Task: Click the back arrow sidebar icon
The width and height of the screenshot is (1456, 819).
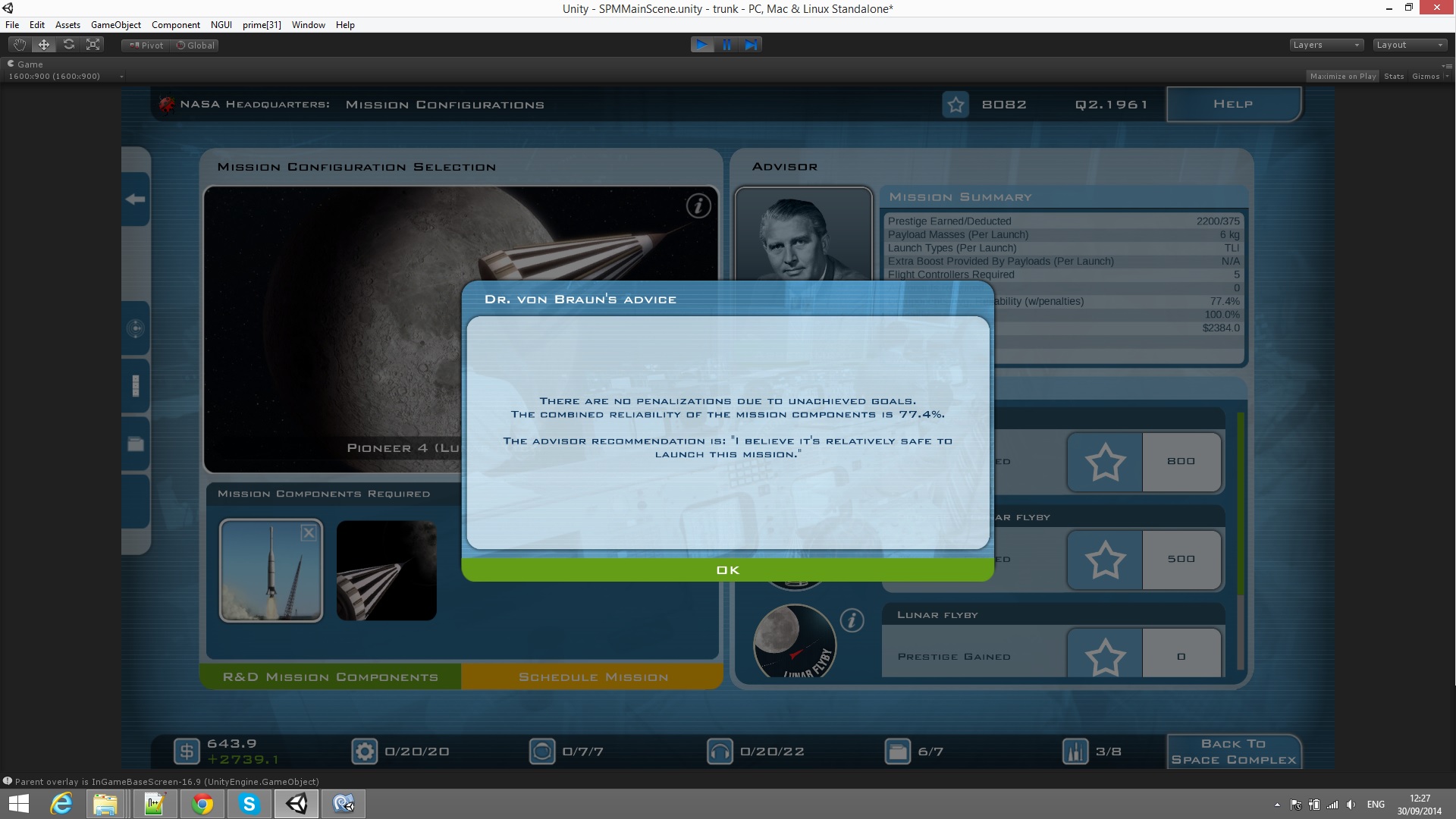Action: (x=136, y=199)
